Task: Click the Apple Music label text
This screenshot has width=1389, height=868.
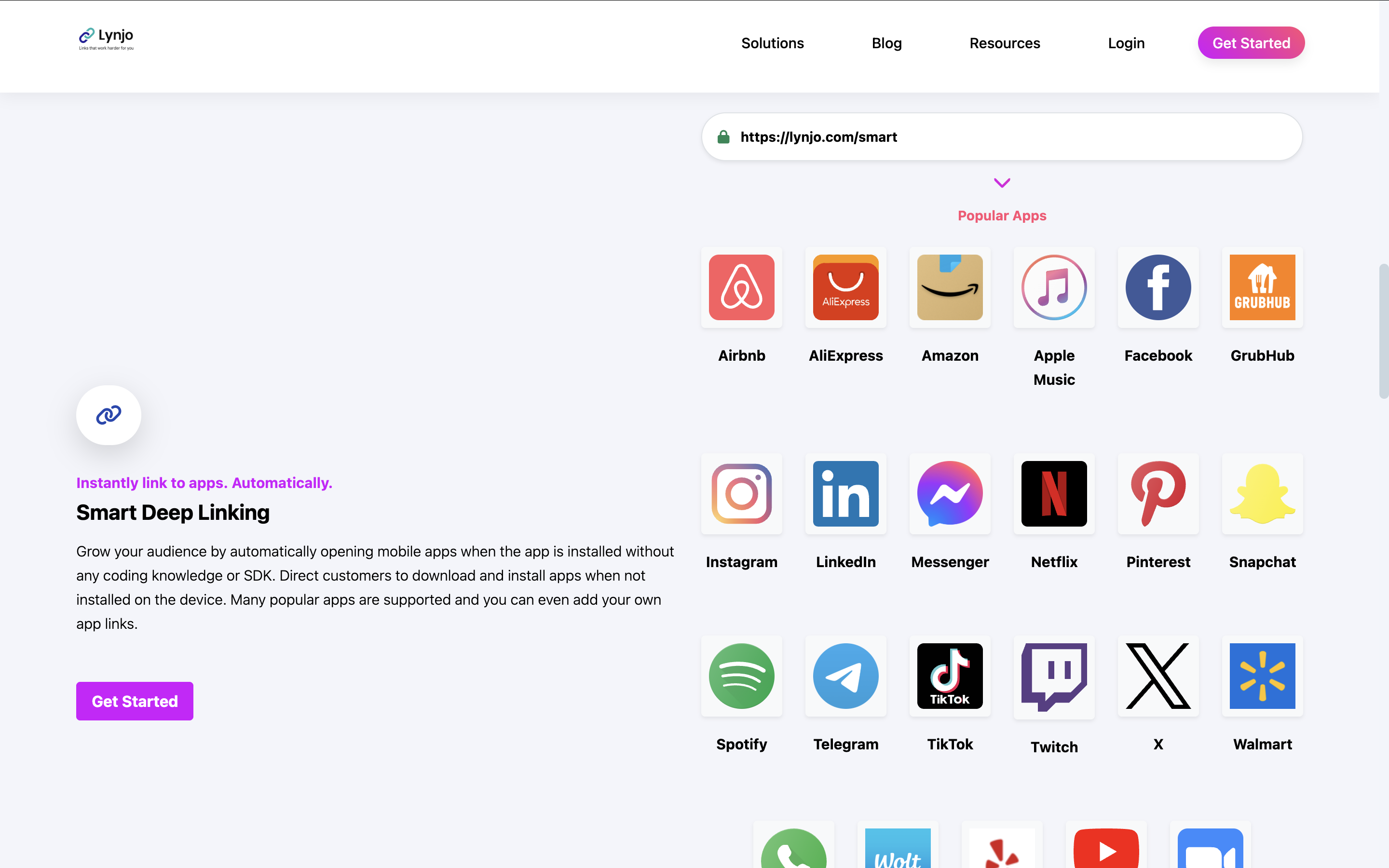Action: [x=1054, y=367]
